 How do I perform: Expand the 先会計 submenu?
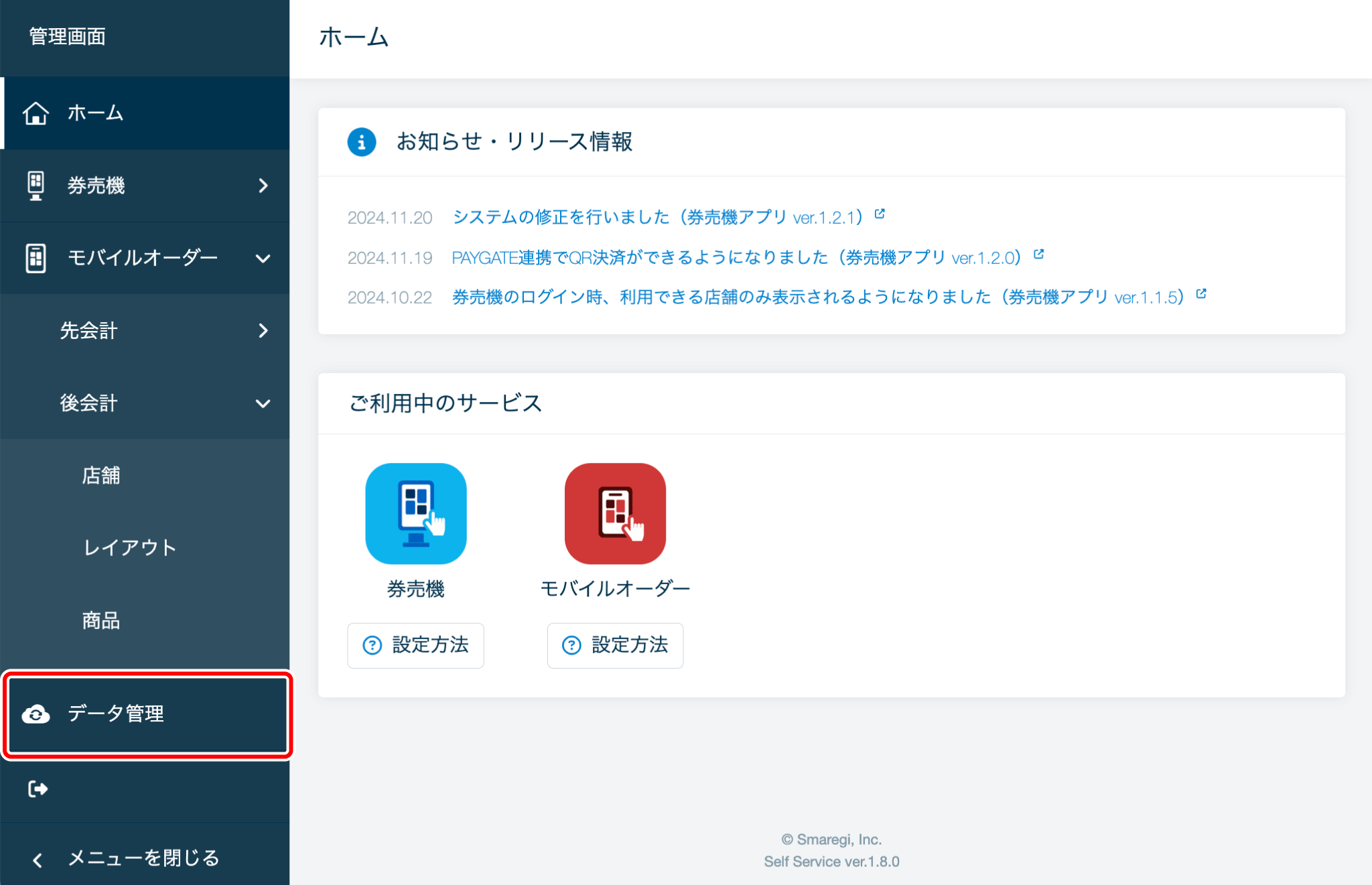(x=263, y=330)
